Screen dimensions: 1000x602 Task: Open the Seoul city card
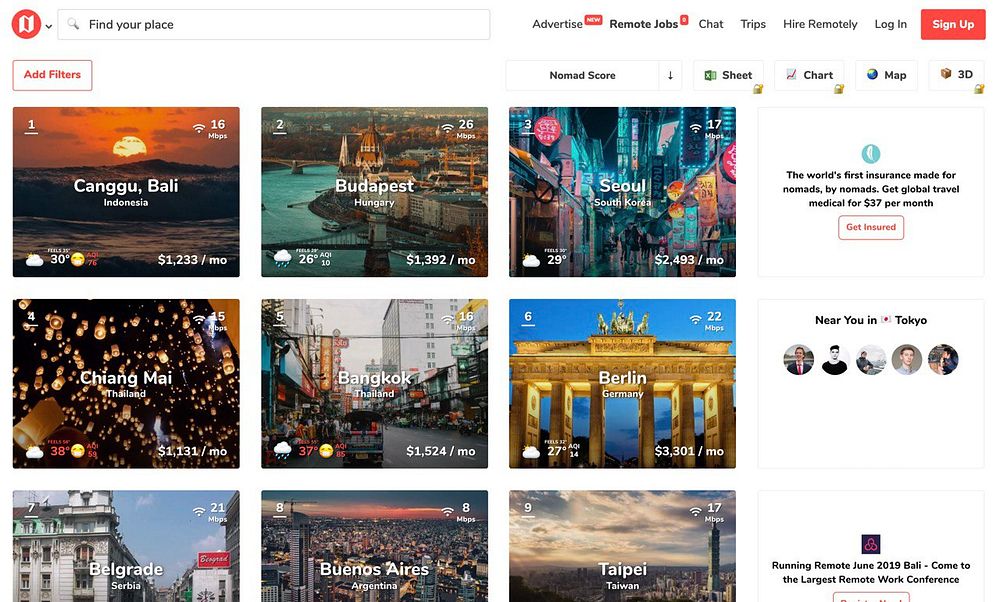[x=622, y=192]
